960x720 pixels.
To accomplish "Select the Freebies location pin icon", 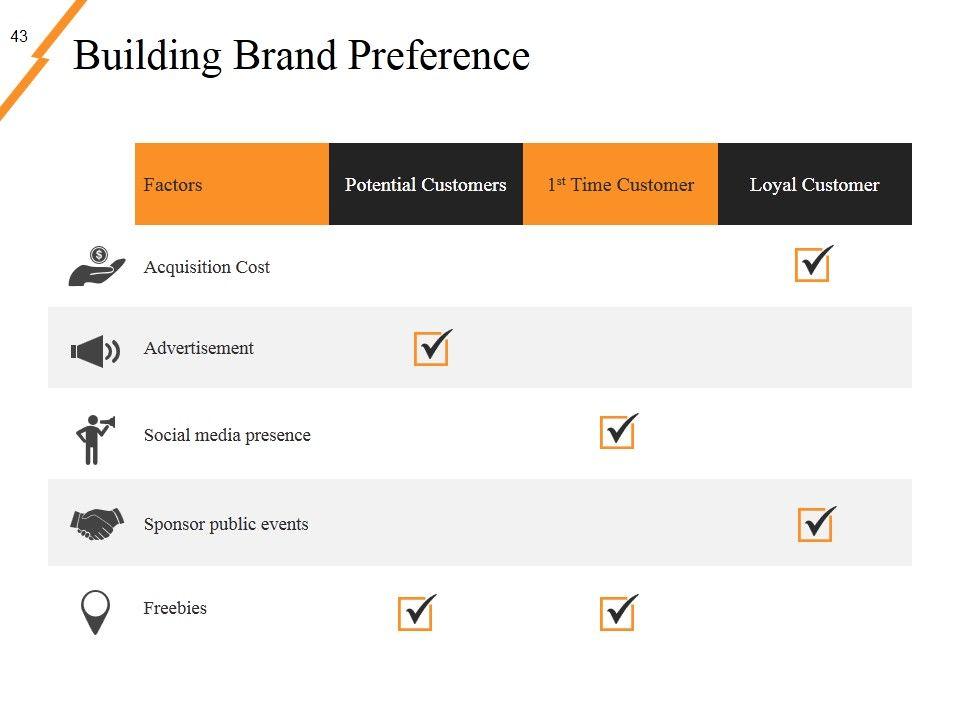I will pos(95,610).
